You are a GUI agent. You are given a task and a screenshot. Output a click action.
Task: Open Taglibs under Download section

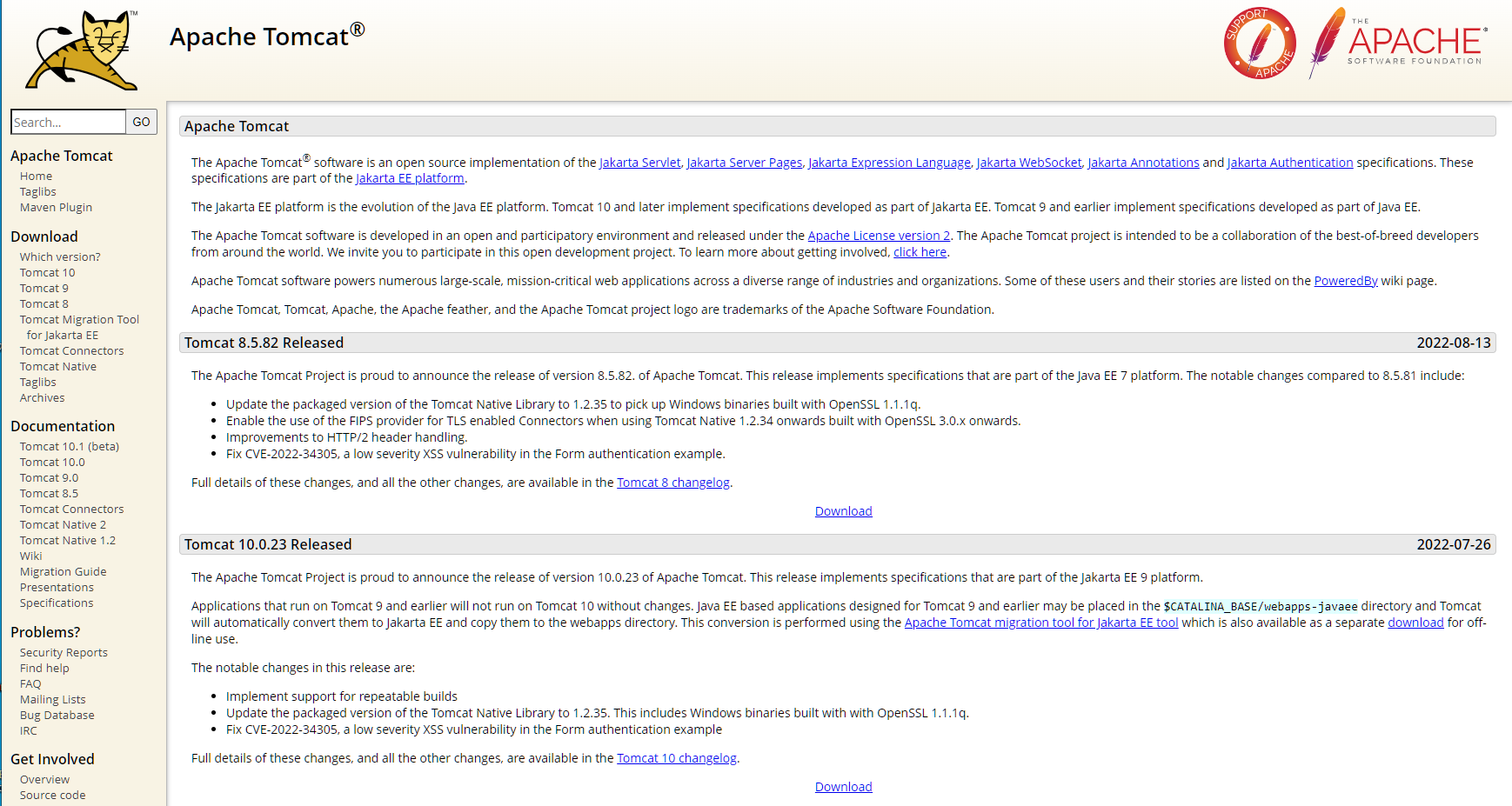point(38,382)
